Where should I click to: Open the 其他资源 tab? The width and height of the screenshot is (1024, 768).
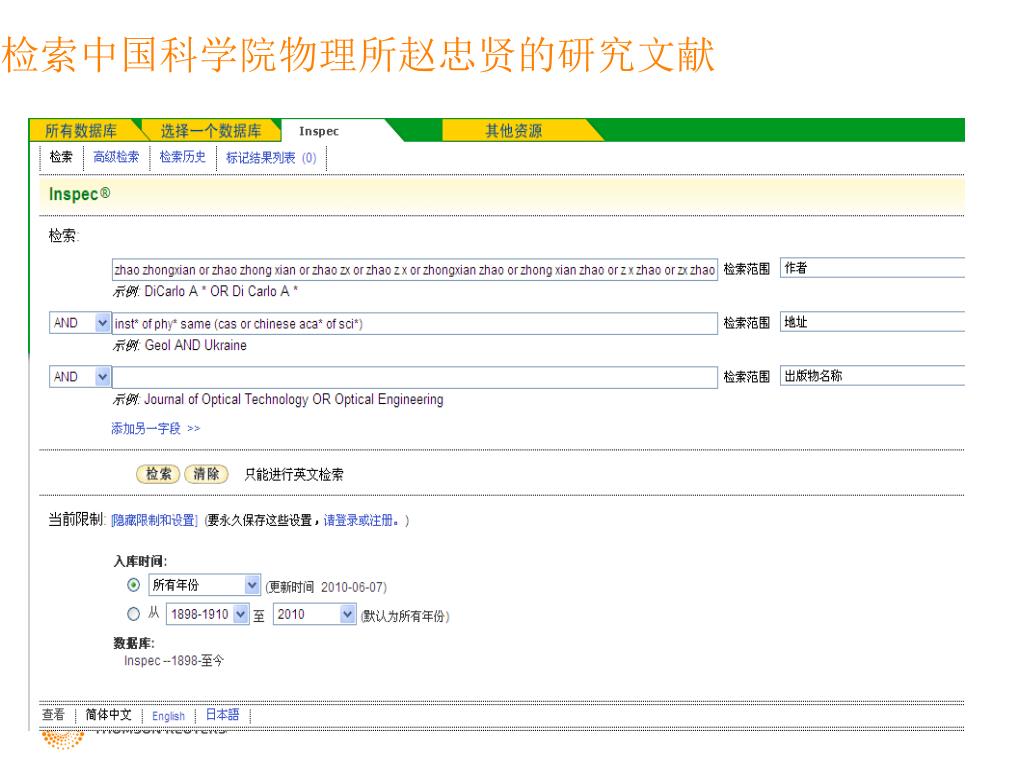tap(513, 131)
